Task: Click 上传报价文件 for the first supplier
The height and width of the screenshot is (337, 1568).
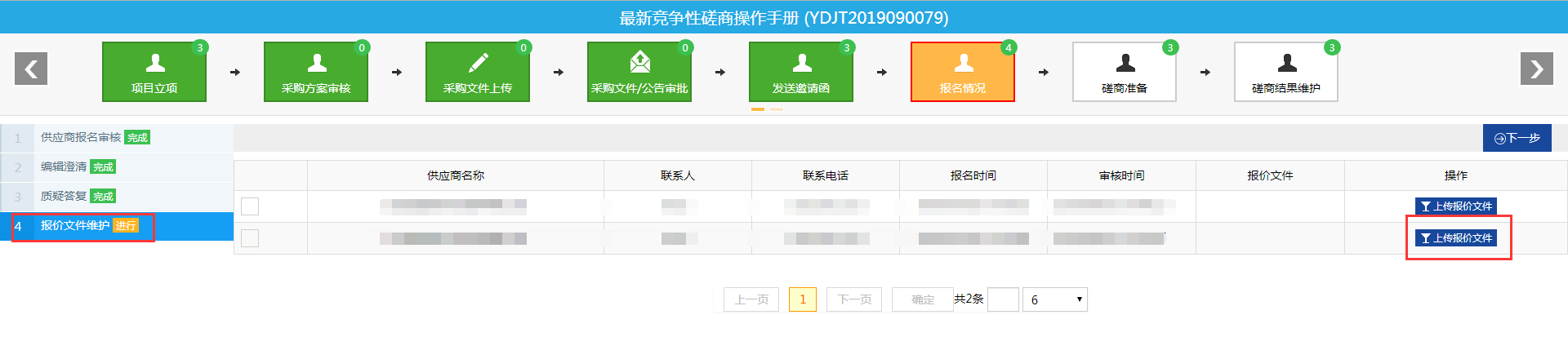Action: [x=1455, y=206]
